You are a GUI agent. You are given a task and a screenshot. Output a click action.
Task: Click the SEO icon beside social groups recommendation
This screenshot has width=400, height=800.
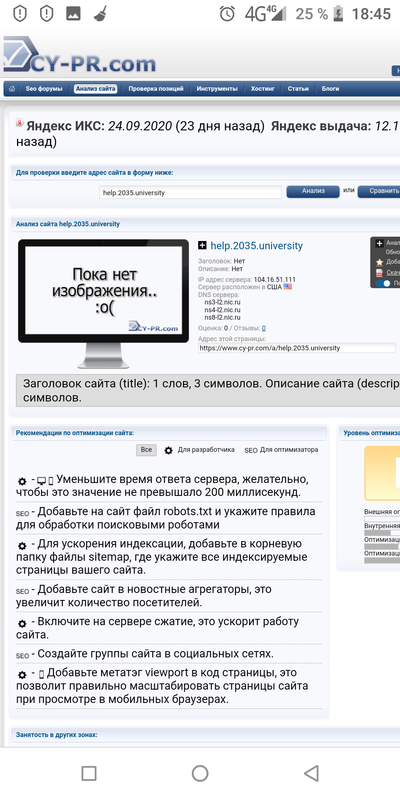tap(22, 656)
